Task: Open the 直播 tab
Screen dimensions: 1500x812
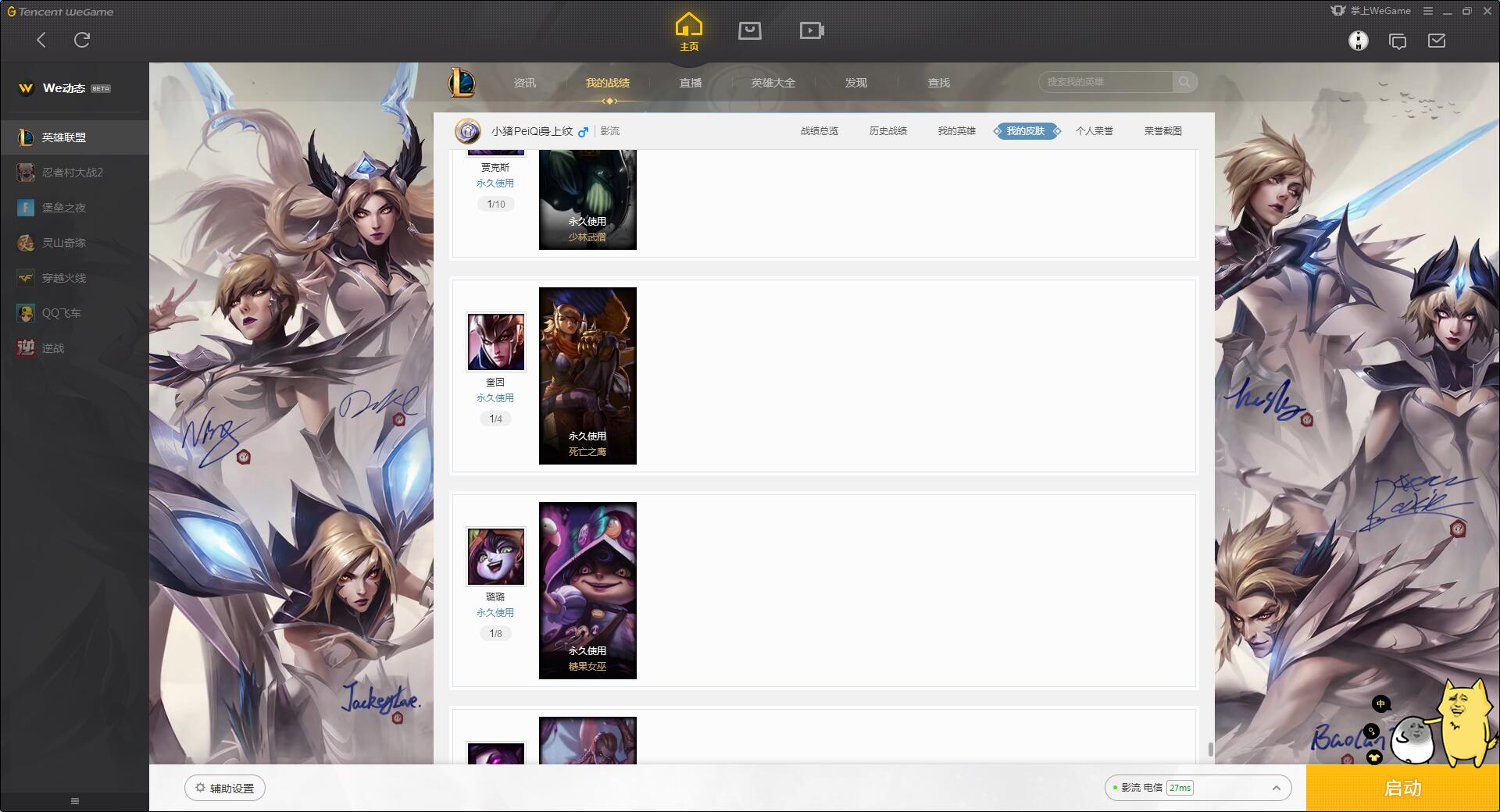Action: coord(691,83)
